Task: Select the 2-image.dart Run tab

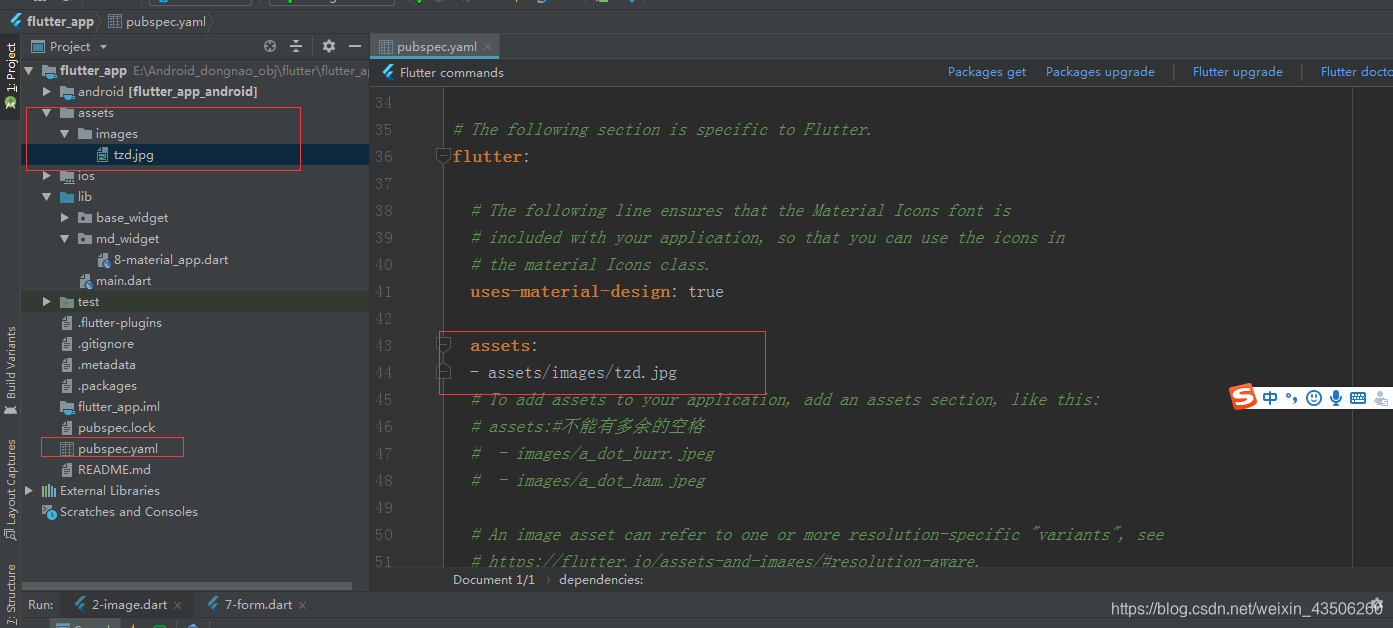Action: (129, 605)
